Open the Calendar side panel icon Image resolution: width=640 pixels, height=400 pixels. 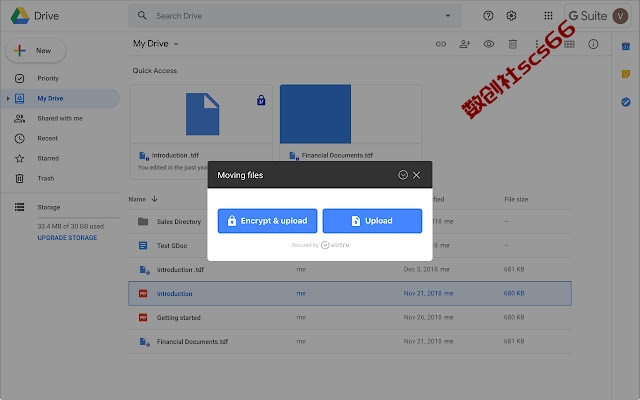626,47
